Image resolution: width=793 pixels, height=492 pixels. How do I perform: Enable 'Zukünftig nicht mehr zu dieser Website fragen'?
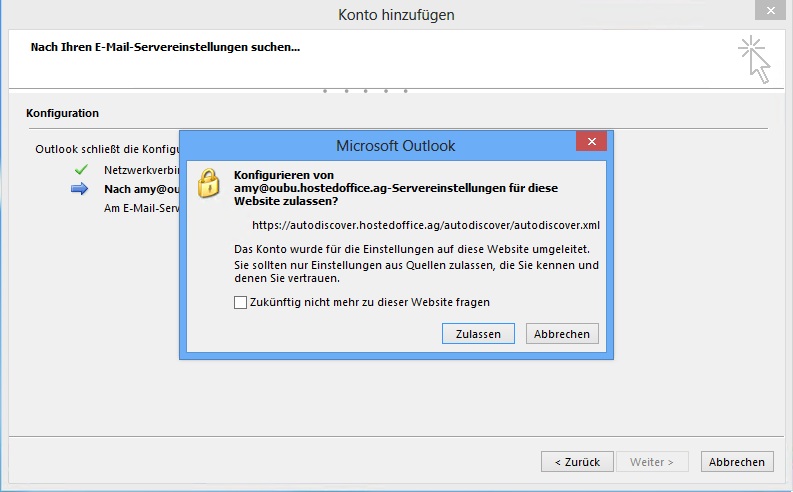pyautogui.click(x=240, y=302)
